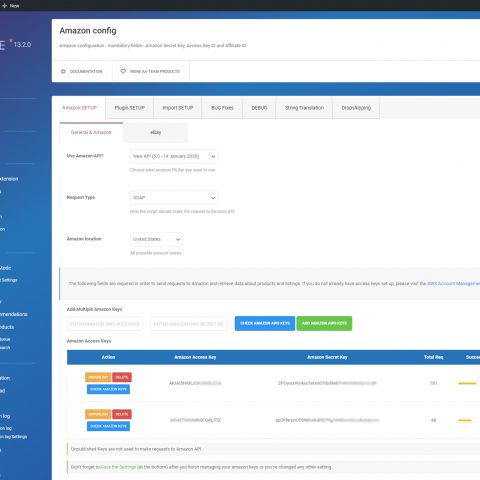Click the Add Multiple Amazon Keys label

tap(94, 309)
